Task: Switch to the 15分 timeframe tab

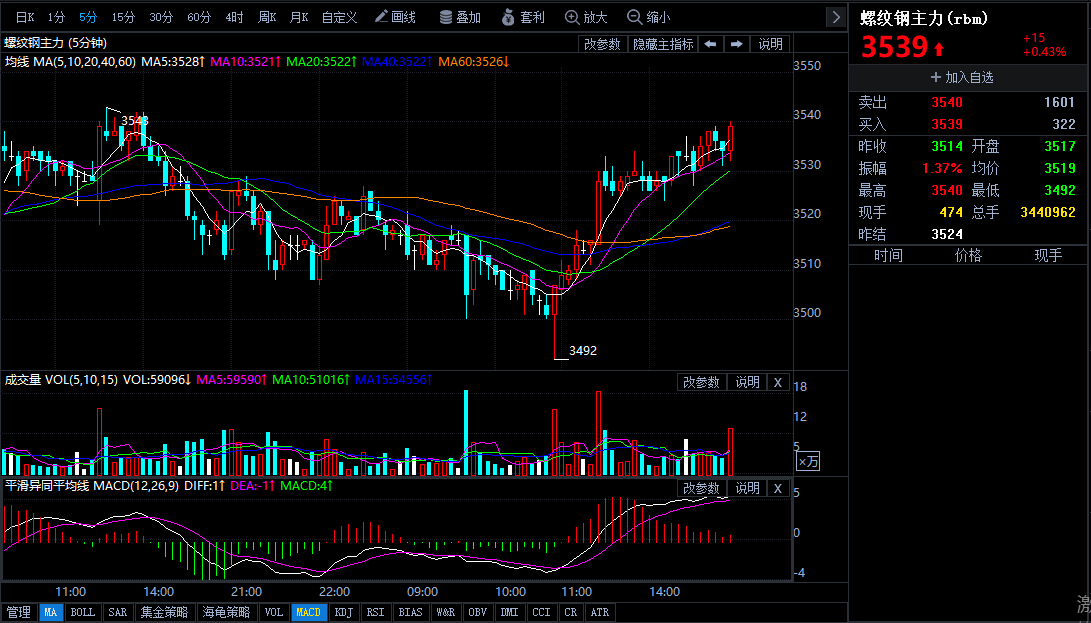Action: (x=123, y=17)
